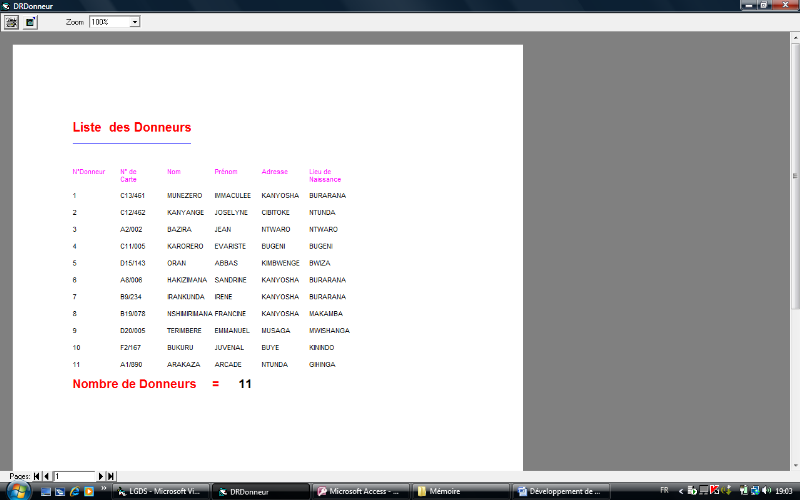Click the first name EVARISTE
Image resolution: width=800 pixels, height=500 pixels.
point(230,246)
